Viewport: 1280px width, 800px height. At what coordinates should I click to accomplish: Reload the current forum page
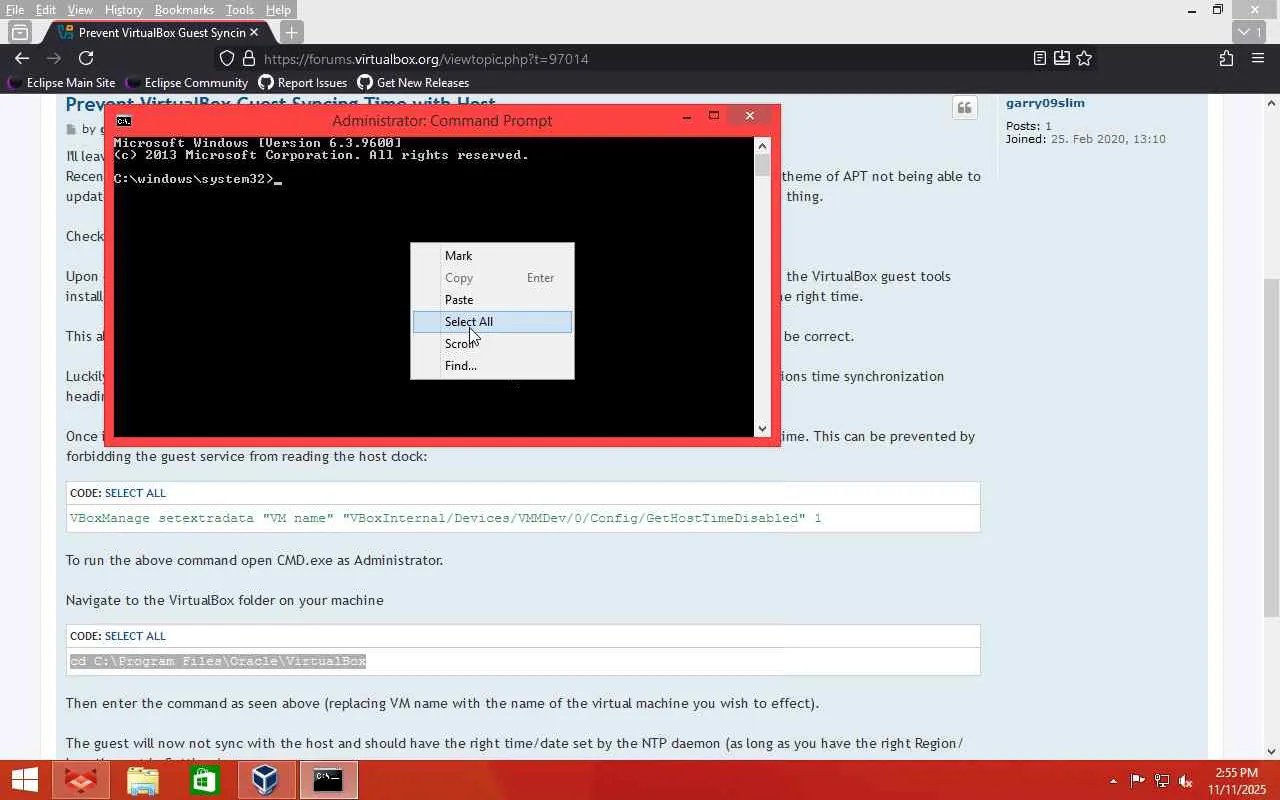[x=86, y=58]
